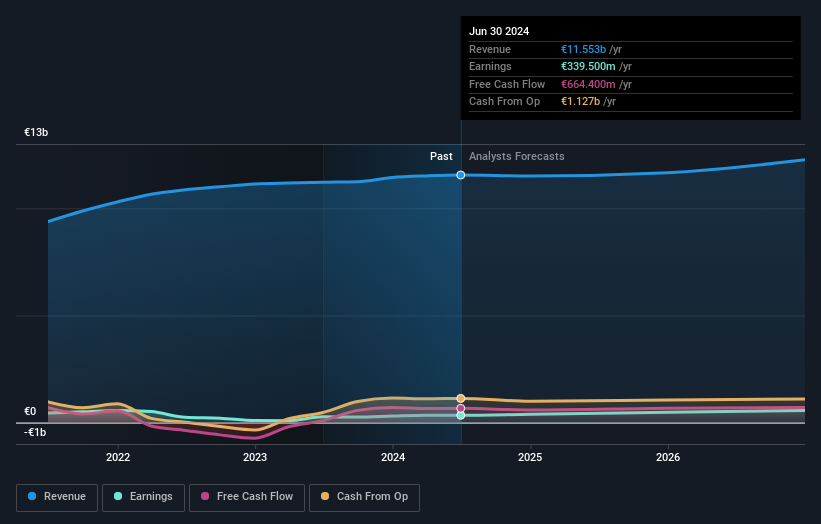Click the -€1b y-axis label
Image resolution: width=821 pixels, height=524 pixels.
point(35,432)
